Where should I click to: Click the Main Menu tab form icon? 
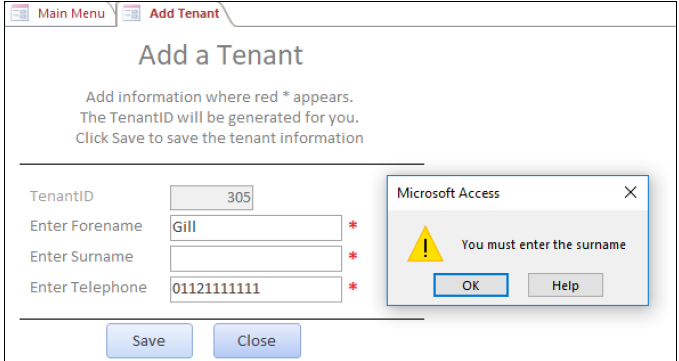[x=19, y=13]
